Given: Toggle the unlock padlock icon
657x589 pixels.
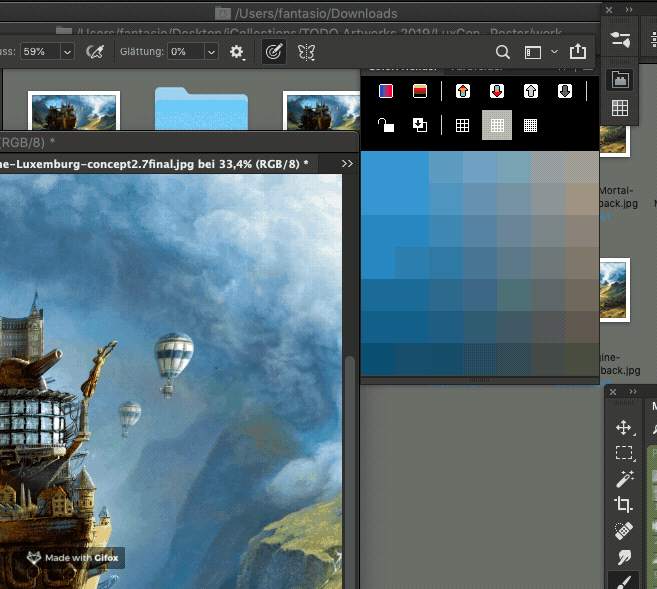Looking at the screenshot, I should pyautogui.click(x=385, y=125).
